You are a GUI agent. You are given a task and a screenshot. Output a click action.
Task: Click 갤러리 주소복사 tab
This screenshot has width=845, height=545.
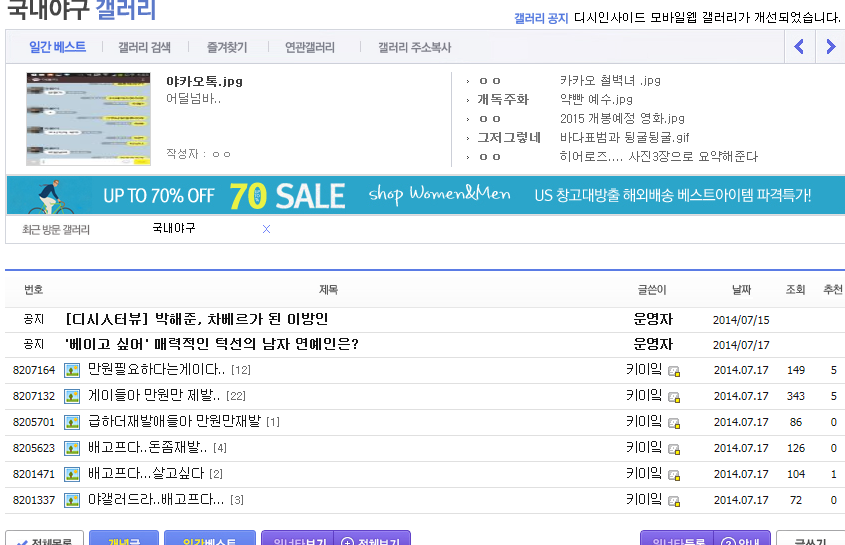(414, 47)
